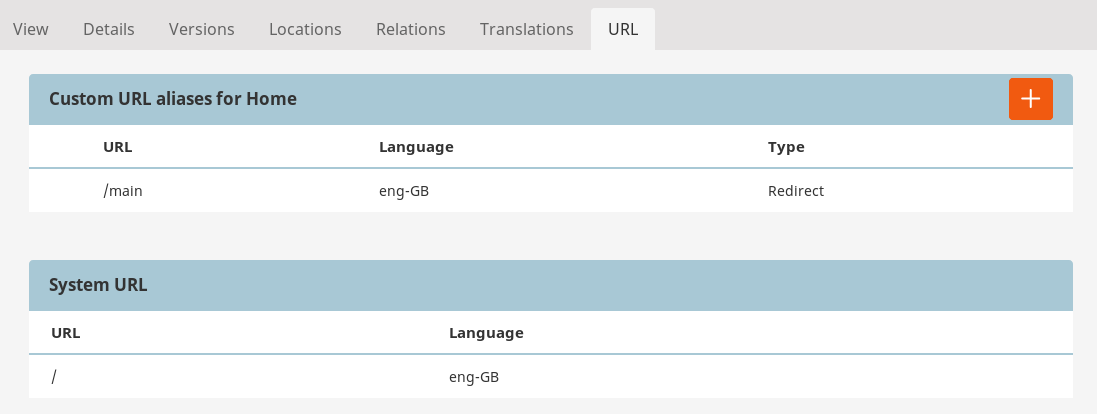Select the Locations tab
1097x414 pixels.
tap(305, 29)
